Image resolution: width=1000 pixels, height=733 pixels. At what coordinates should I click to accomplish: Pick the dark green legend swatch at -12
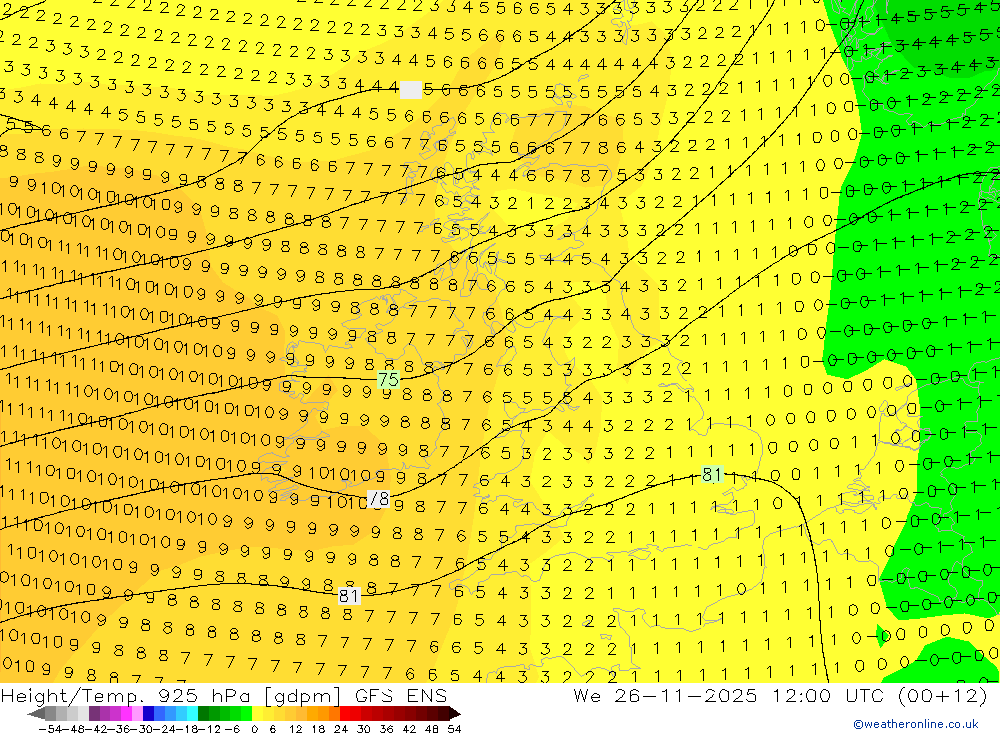click(203, 713)
